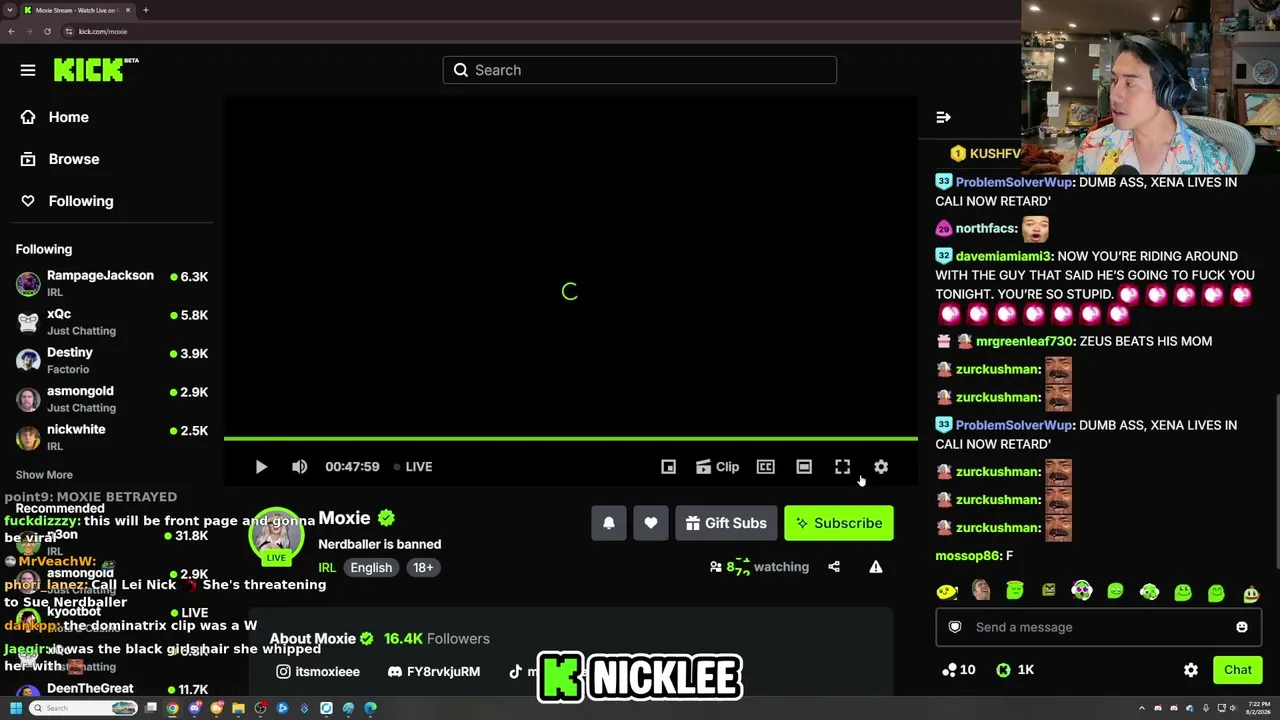Open picture-in-picture mode
This screenshot has height=720, width=1280.
click(x=669, y=467)
